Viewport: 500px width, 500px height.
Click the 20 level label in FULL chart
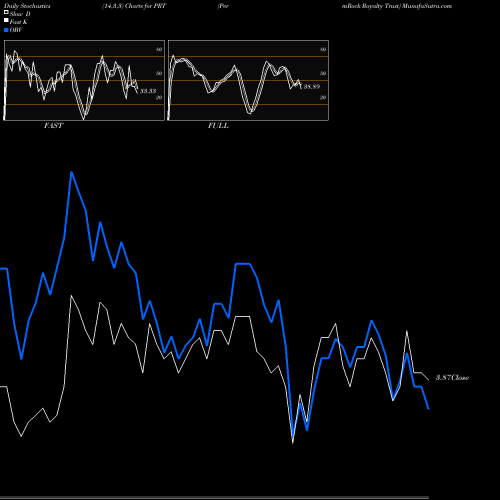pyautogui.click(x=323, y=97)
